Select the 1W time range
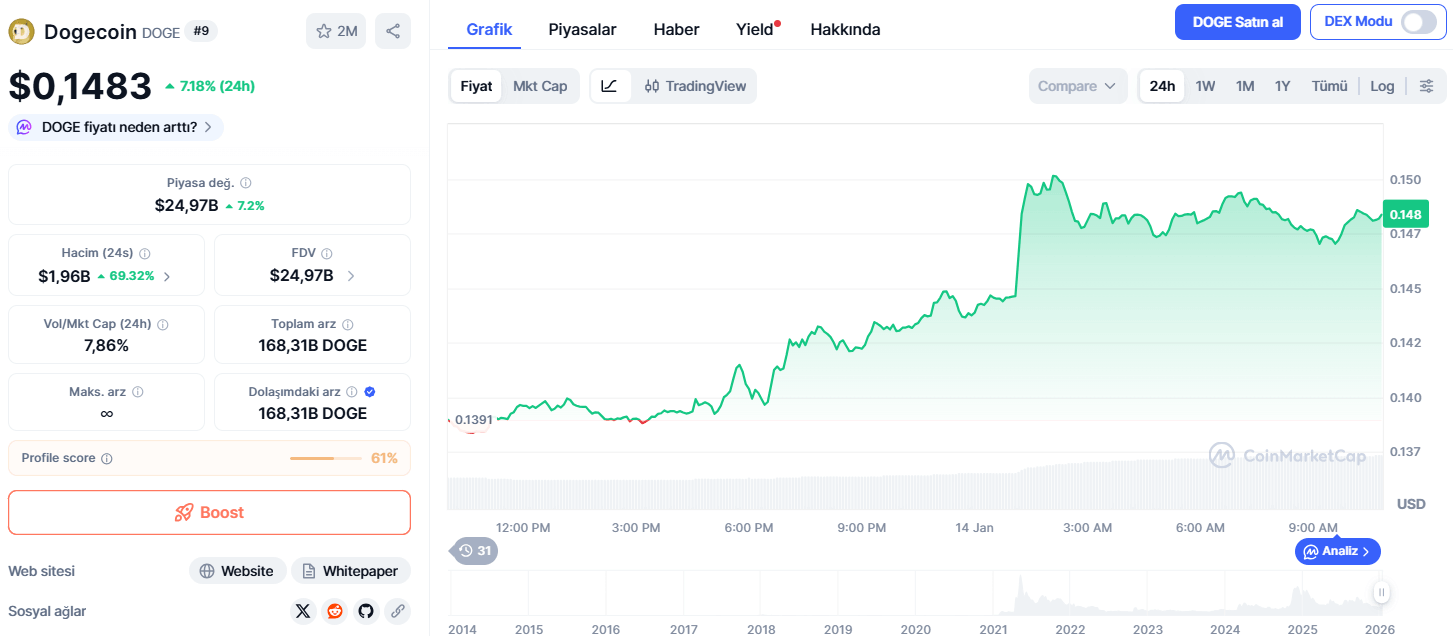Screen dimensions: 1453x636 1205,86
